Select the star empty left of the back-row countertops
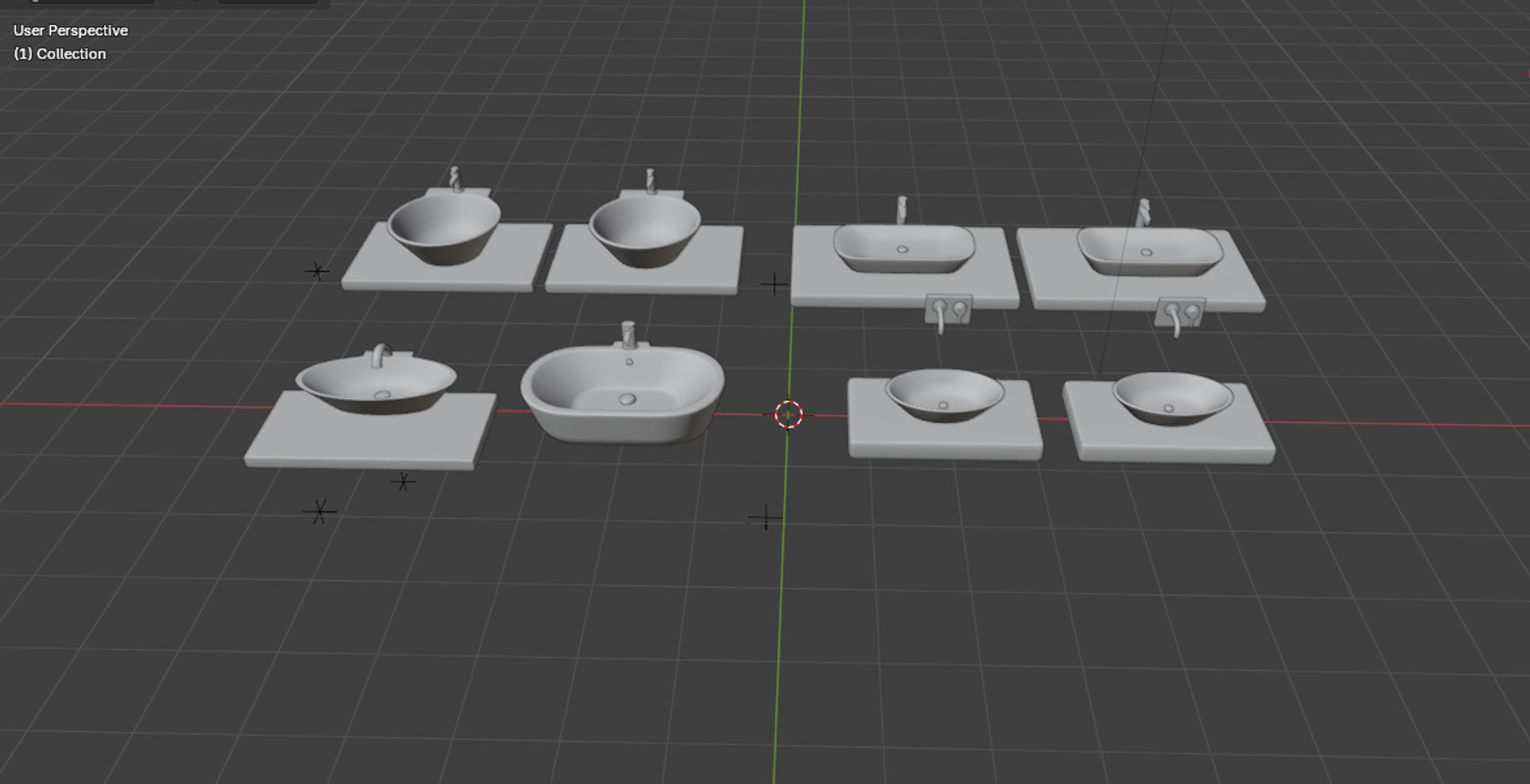Image resolution: width=1530 pixels, height=784 pixels. point(316,272)
